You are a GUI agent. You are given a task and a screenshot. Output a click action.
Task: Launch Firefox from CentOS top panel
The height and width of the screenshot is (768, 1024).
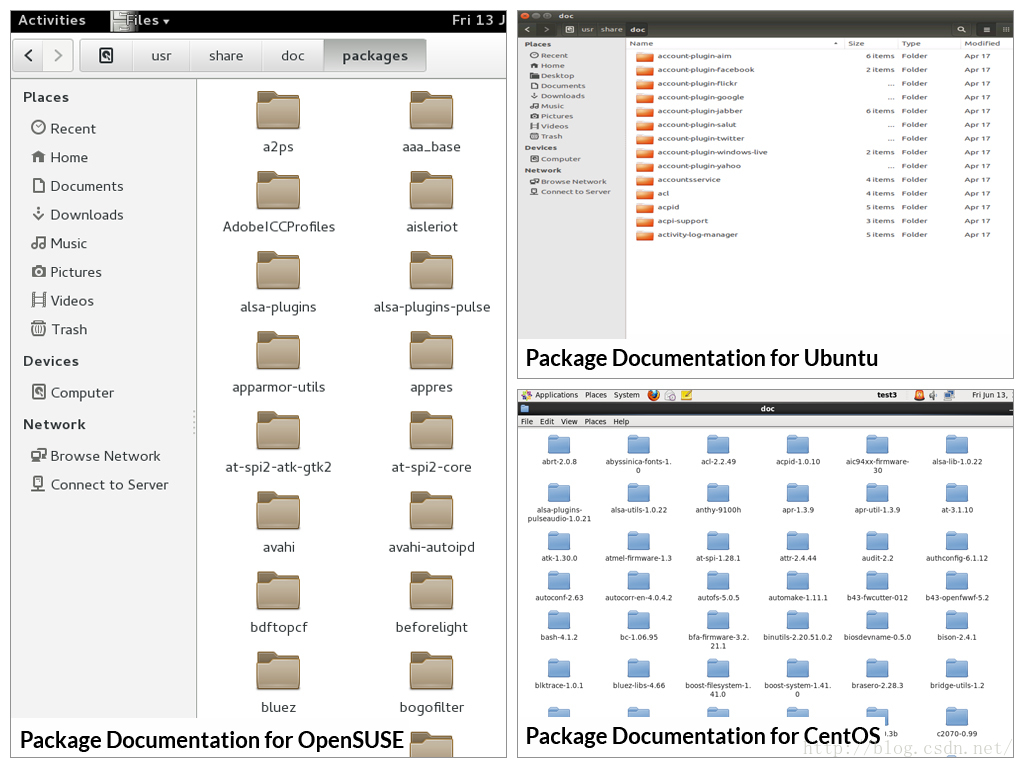[x=653, y=395]
